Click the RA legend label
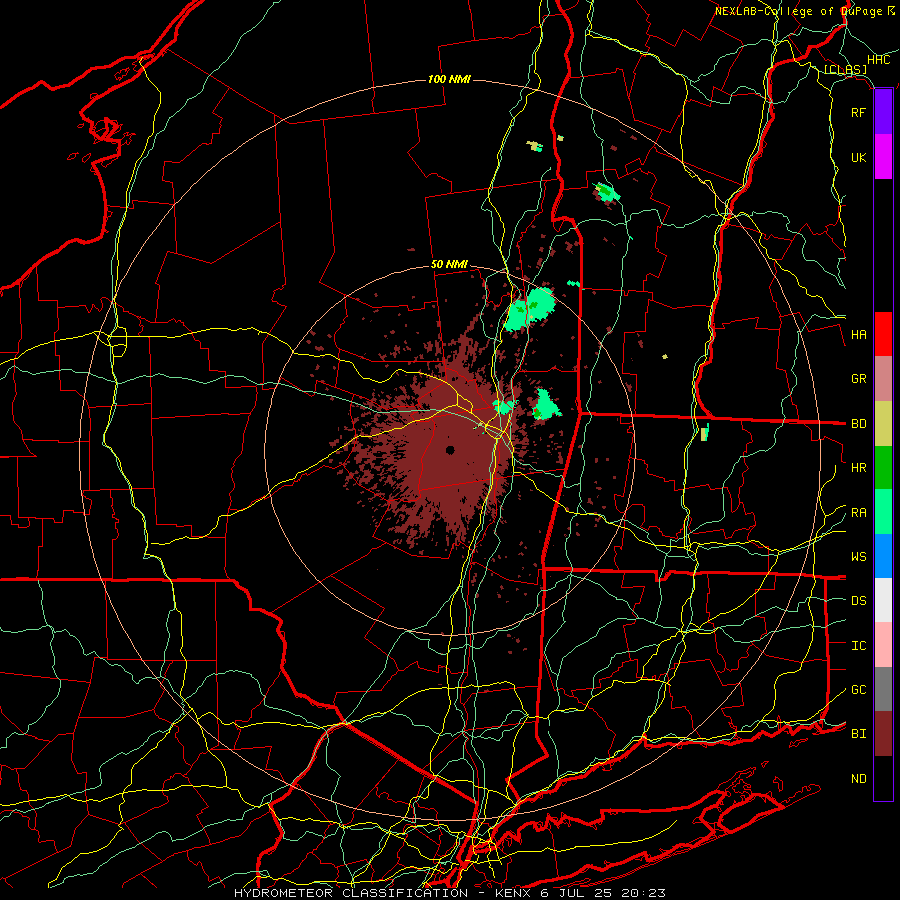The width and height of the screenshot is (900, 900). (858, 513)
